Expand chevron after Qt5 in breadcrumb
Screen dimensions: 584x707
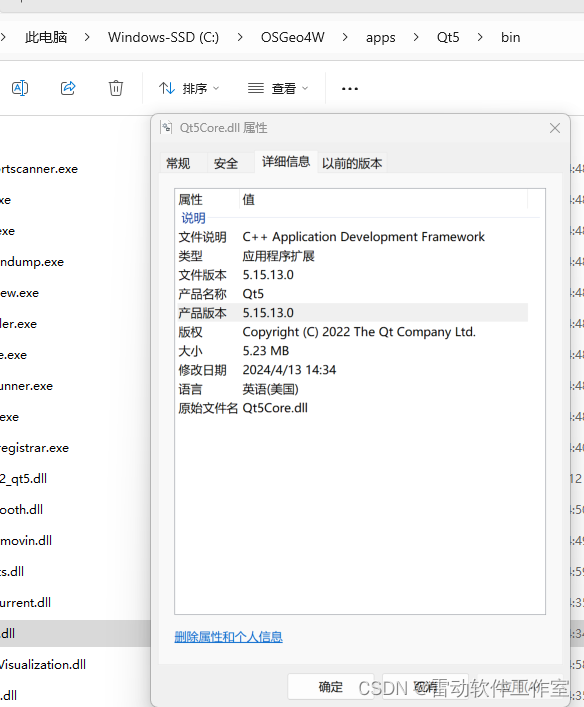coord(480,37)
